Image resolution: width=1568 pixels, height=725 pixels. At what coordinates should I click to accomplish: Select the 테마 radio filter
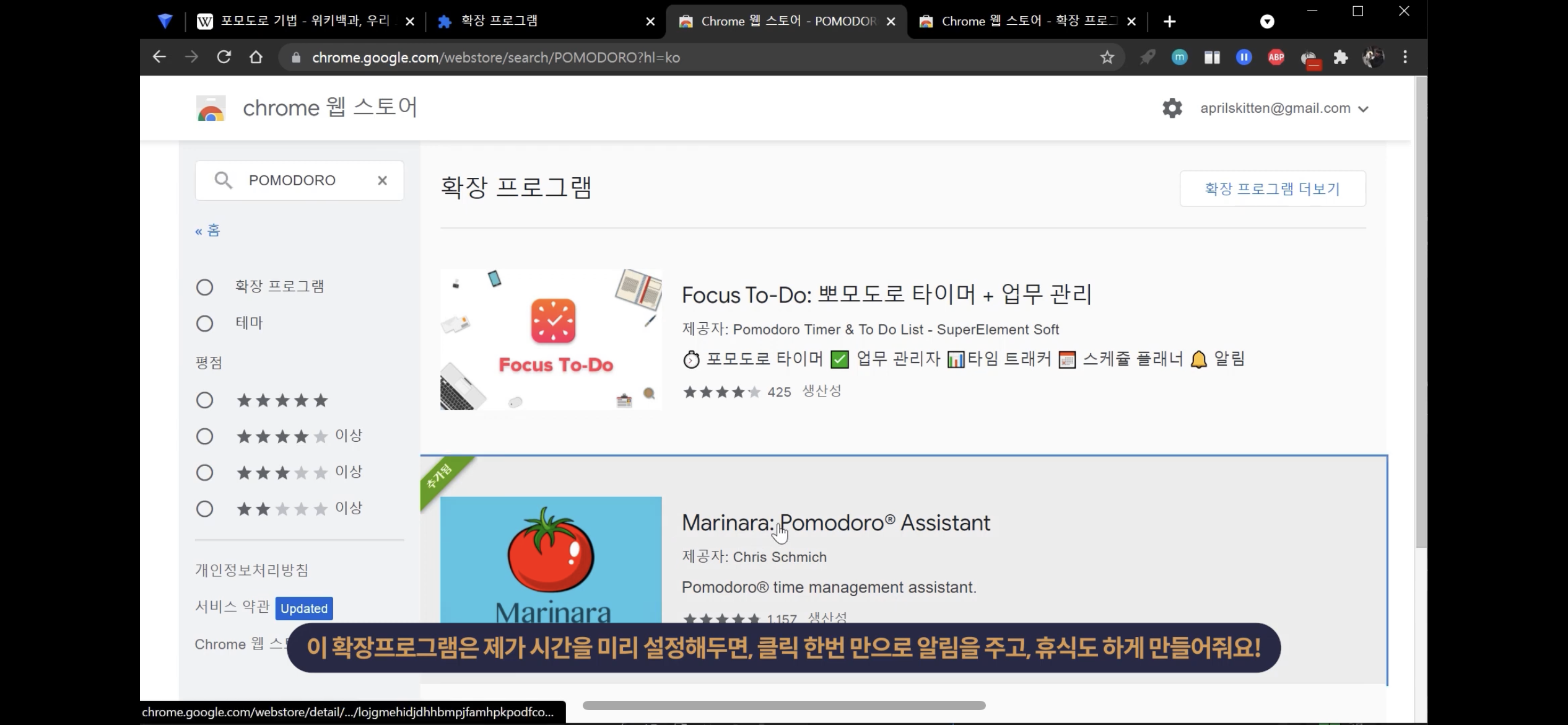pyautogui.click(x=204, y=323)
